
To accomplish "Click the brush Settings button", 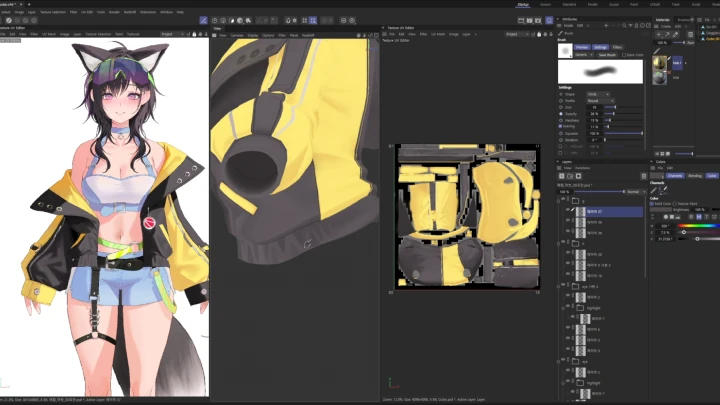I will (x=600, y=47).
